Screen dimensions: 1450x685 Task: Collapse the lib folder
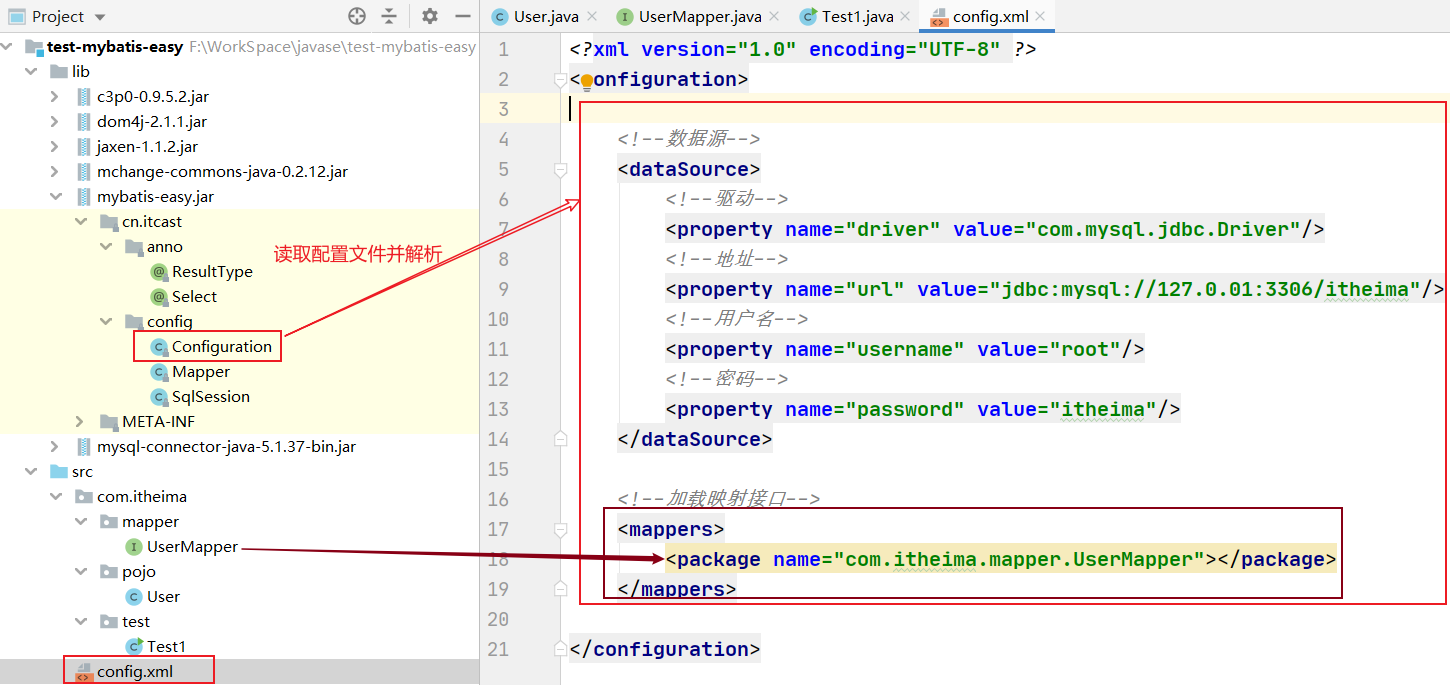pyautogui.click(x=31, y=71)
